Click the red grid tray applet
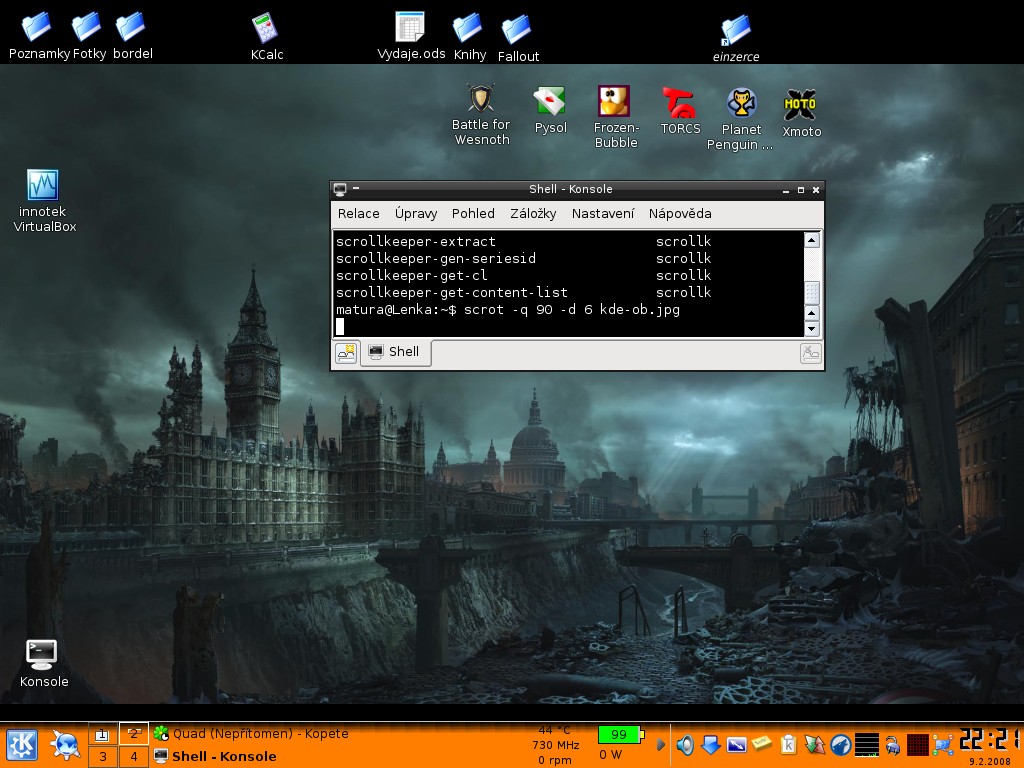Screen dimensions: 1024x768 (x=918, y=744)
